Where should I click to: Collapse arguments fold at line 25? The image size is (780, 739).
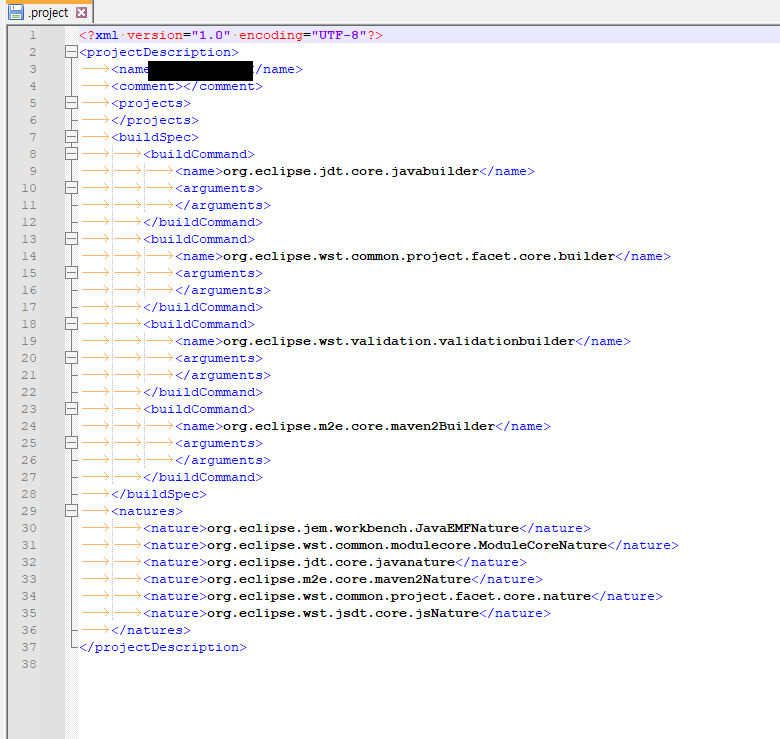pos(72,443)
